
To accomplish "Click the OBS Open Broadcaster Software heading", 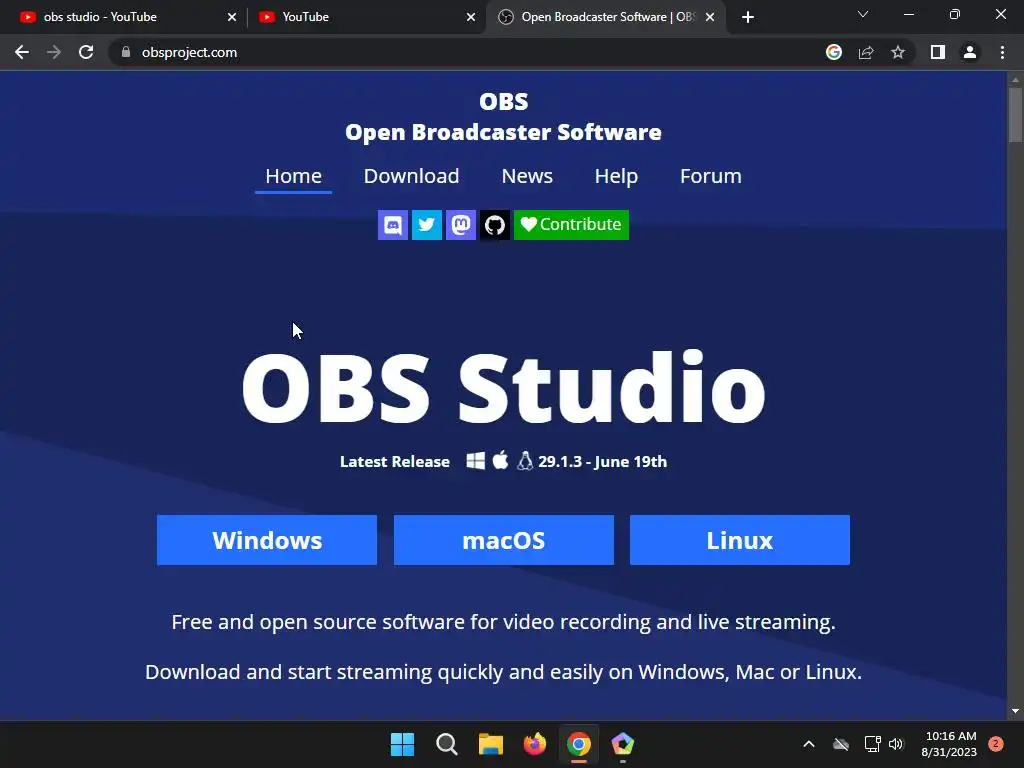I will point(504,117).
